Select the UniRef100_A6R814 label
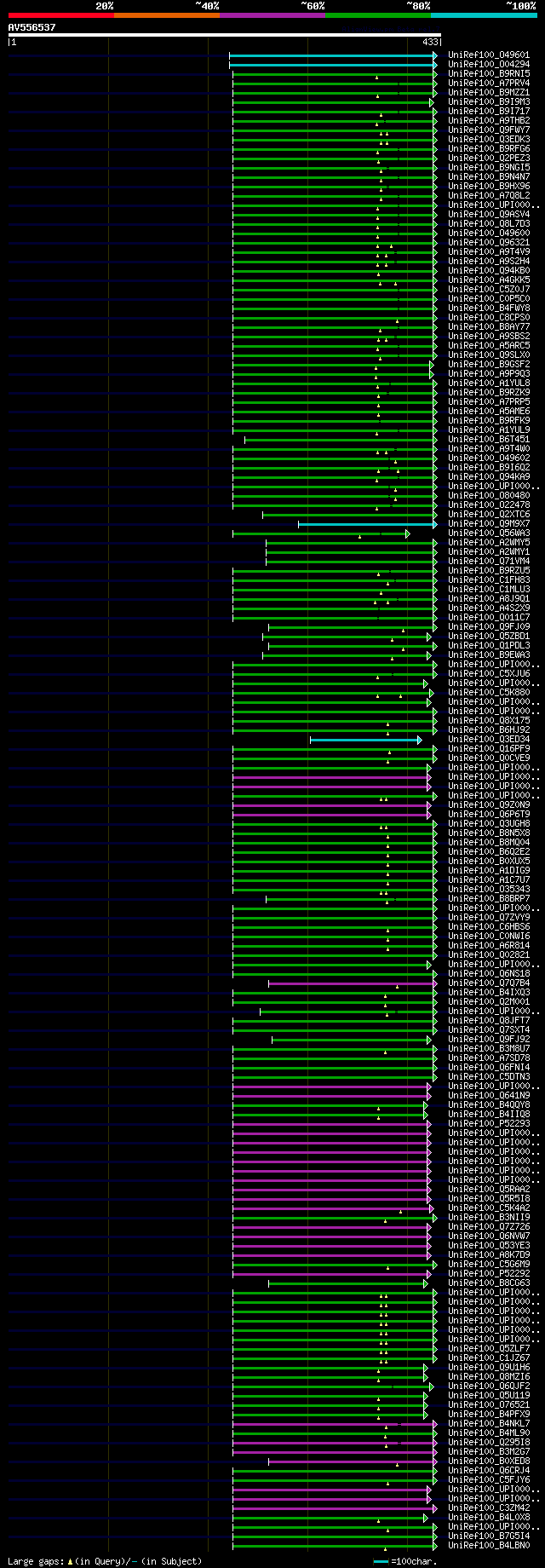This screenshot has height=1568, width=545. 489,946
